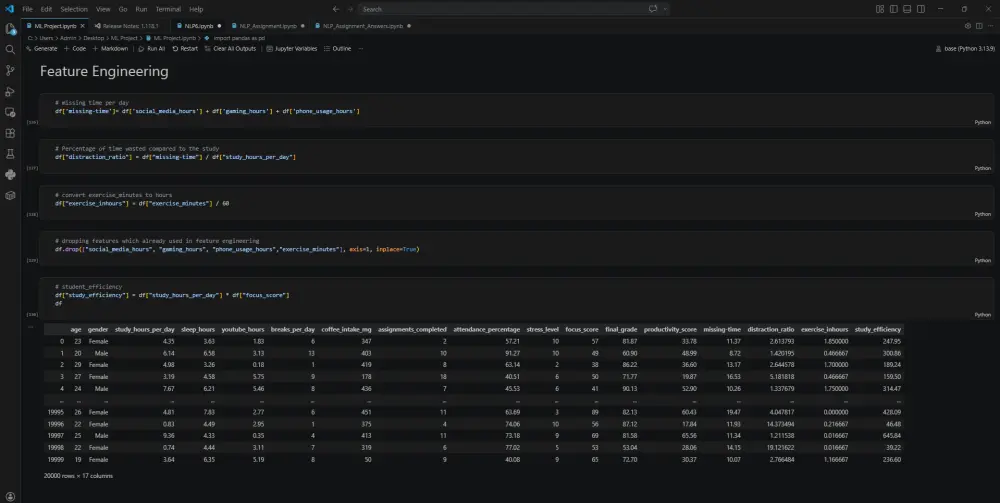This screenshot has height=503, width=1000.
Task: Toggle the secondary side bar
Action: click(921, 9)
